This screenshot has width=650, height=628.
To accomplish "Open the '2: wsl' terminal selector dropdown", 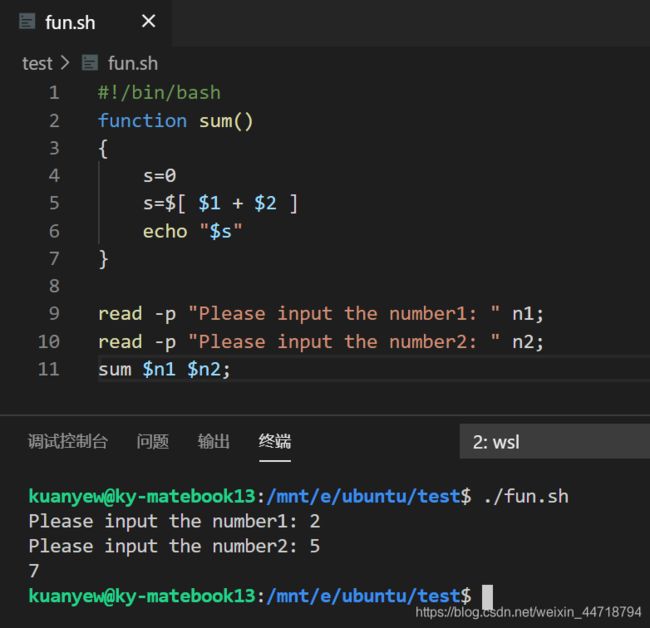I will [x=555, y=441].
